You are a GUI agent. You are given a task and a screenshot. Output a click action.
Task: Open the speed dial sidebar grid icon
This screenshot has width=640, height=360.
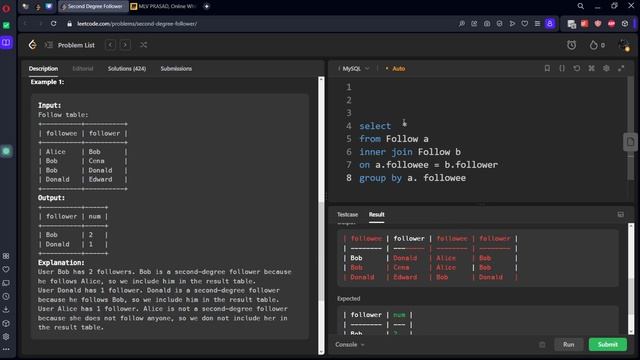click(x=6, y=256)
